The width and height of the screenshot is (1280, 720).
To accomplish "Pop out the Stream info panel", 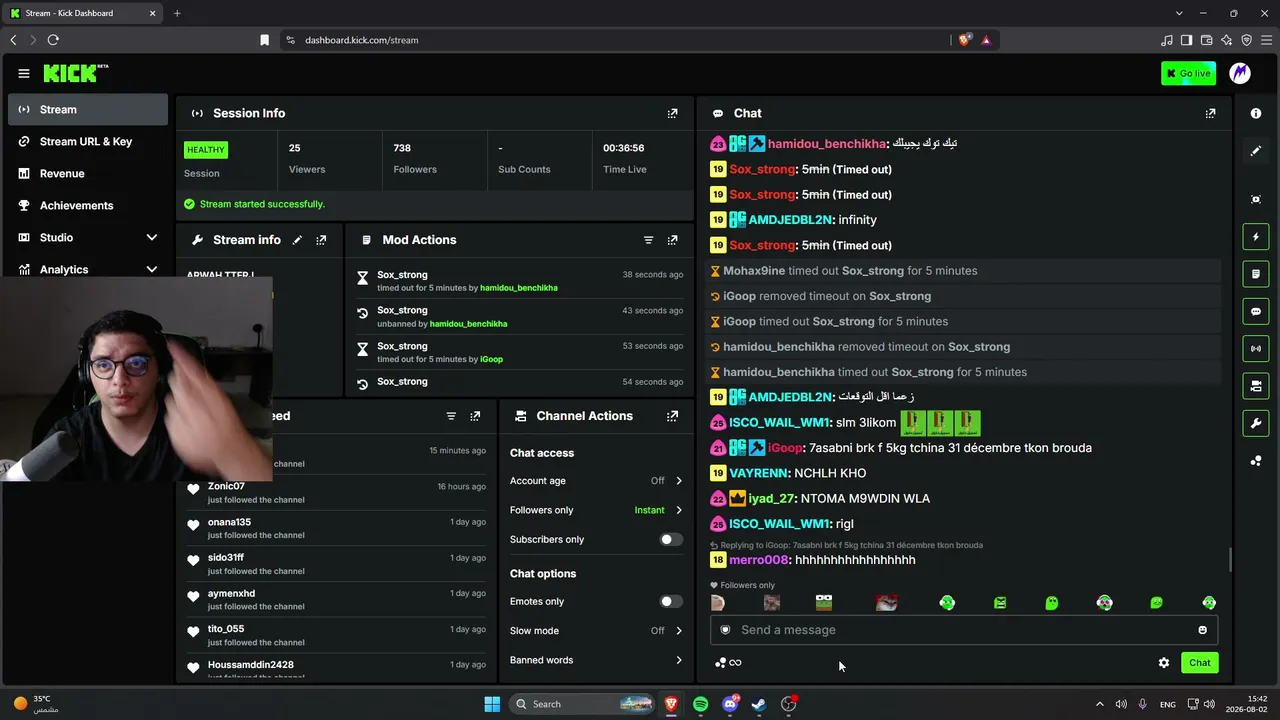I will tap(321, 240).
